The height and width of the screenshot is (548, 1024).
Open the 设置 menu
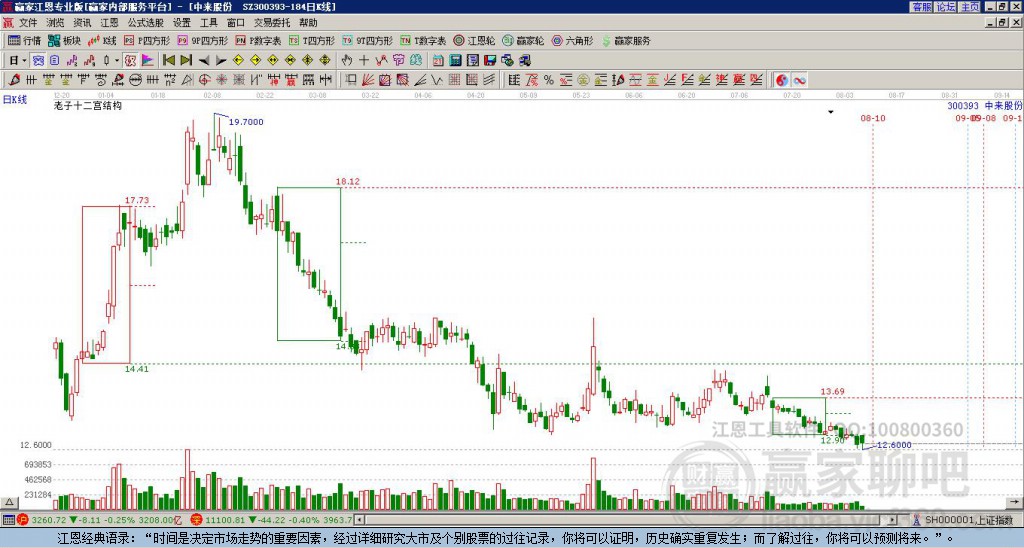(x=182, y=23)
